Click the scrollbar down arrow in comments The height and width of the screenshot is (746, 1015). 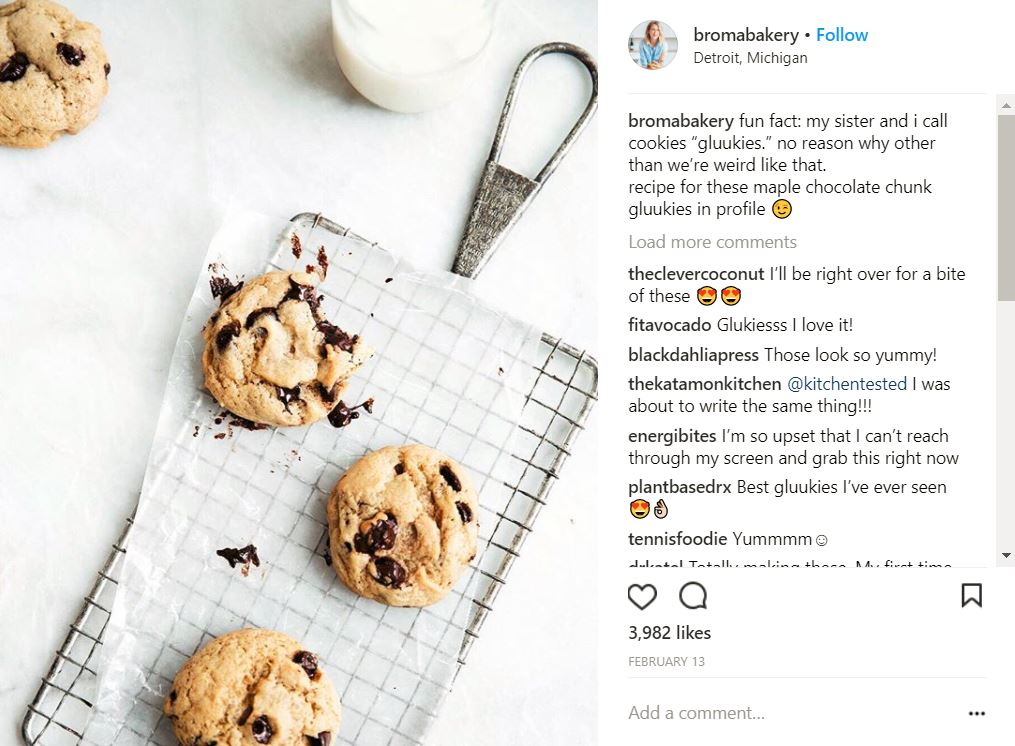[1006, 555]
